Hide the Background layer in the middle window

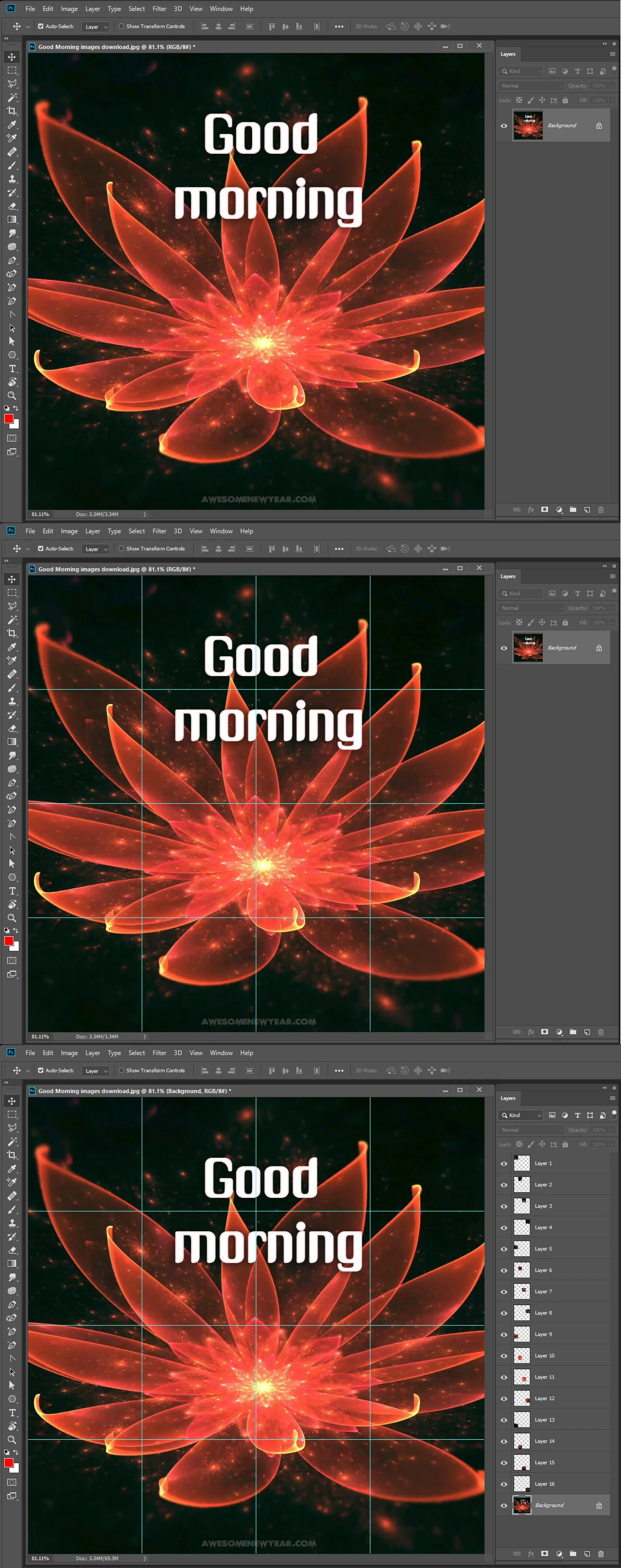(504, 648)
